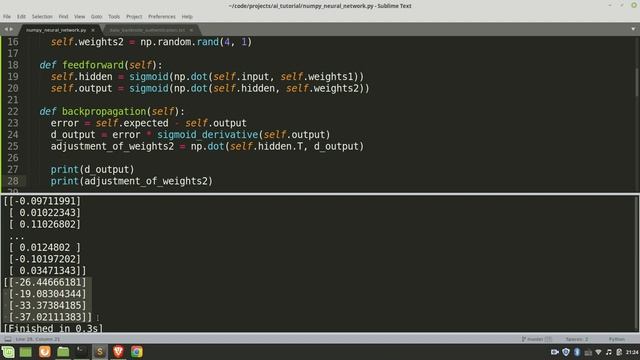Open the File menu

(7, 17)
